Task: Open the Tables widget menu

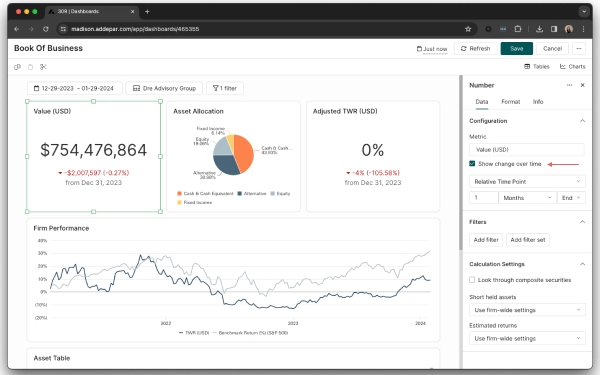Action: [x=536, y=67]
